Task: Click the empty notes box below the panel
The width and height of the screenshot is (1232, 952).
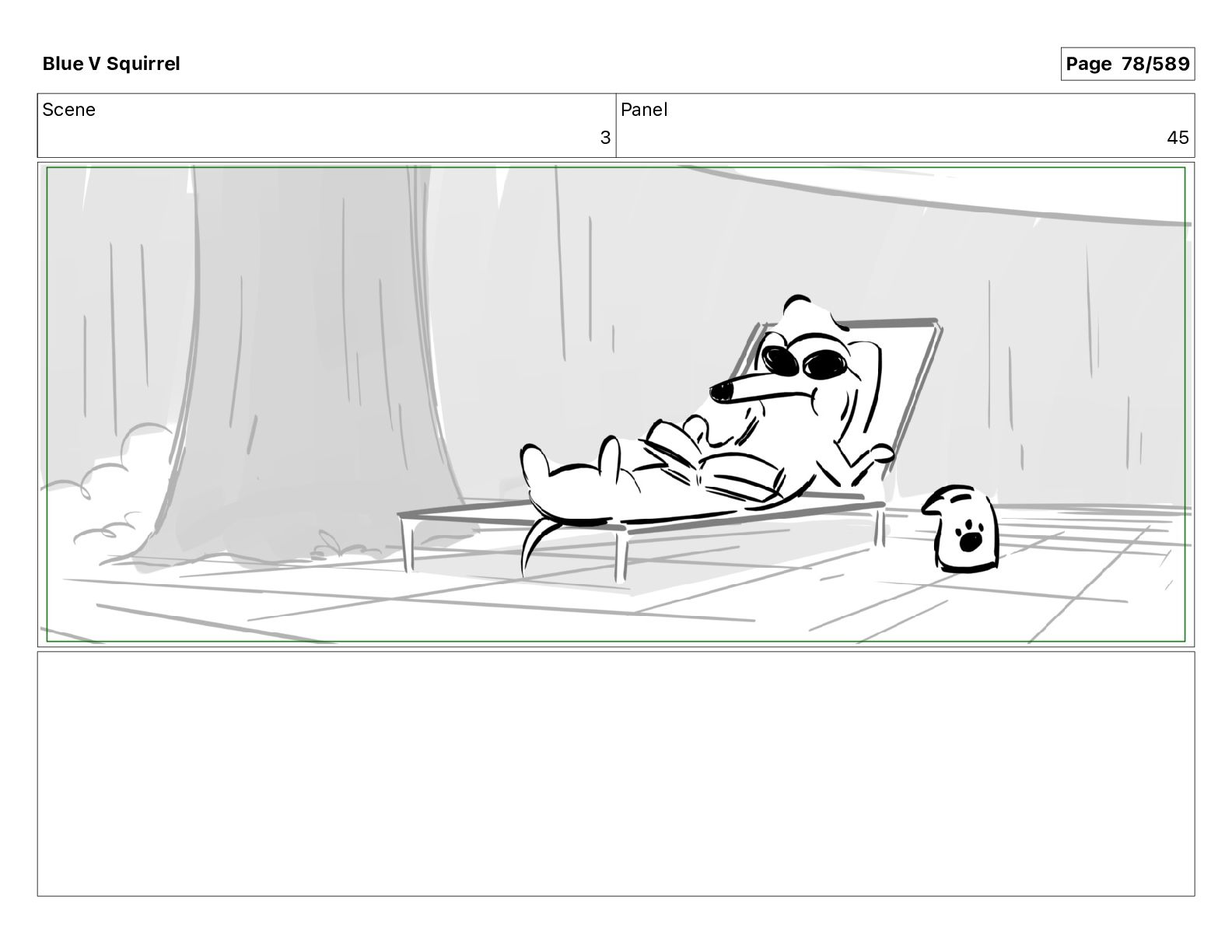Action: coord(616,774)
